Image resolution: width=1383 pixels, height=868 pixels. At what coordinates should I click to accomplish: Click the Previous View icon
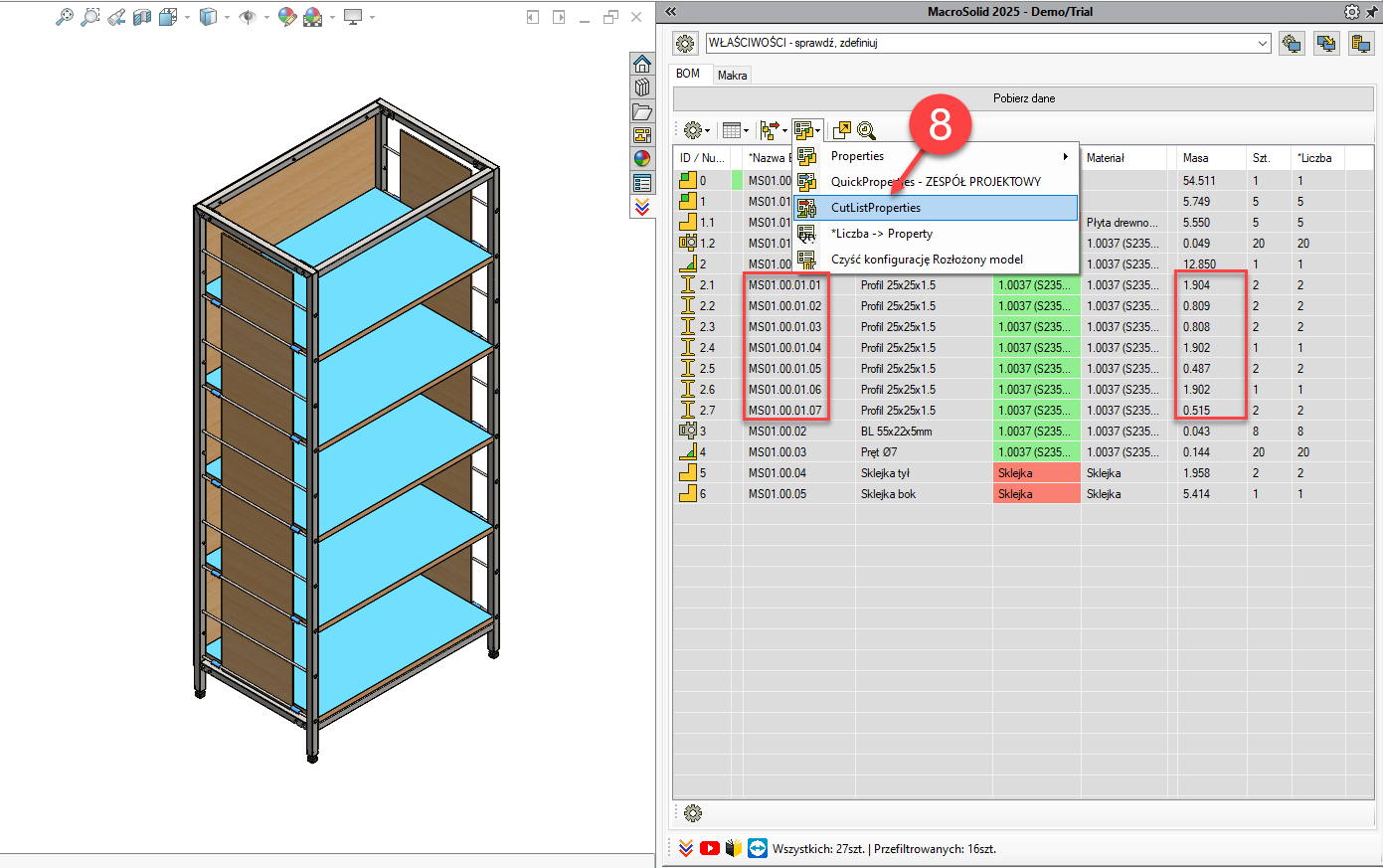[116, 17]
